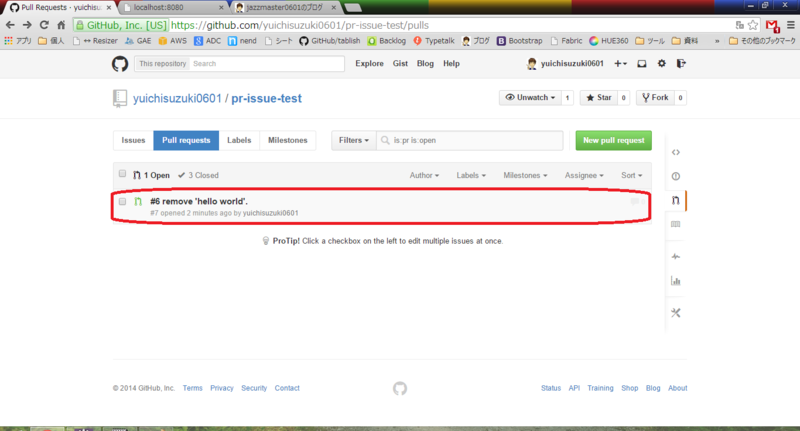Fork the repository with Fork button
The height and width of the screenshot is (431, 800).
click(x=655, y=97)
